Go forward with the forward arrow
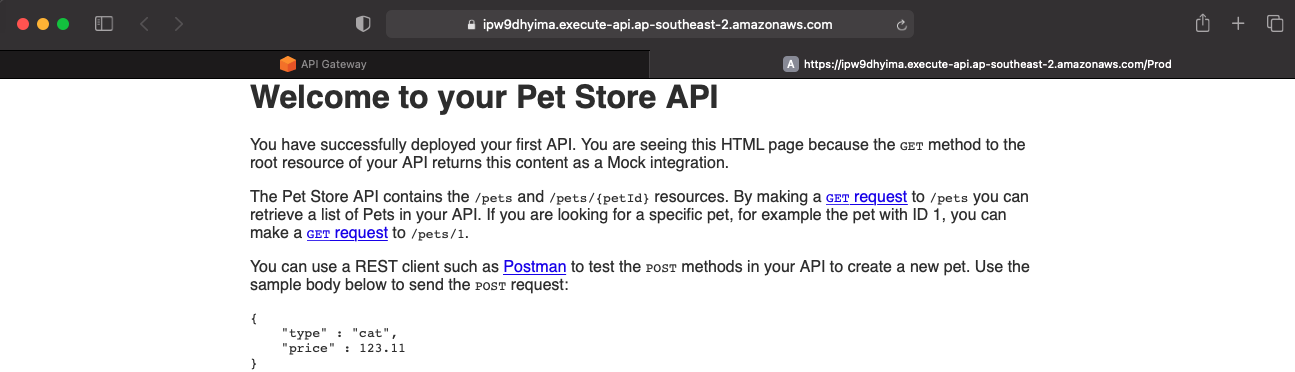The height and width of the screenshot is (372, 1295). tap(178, 24)
